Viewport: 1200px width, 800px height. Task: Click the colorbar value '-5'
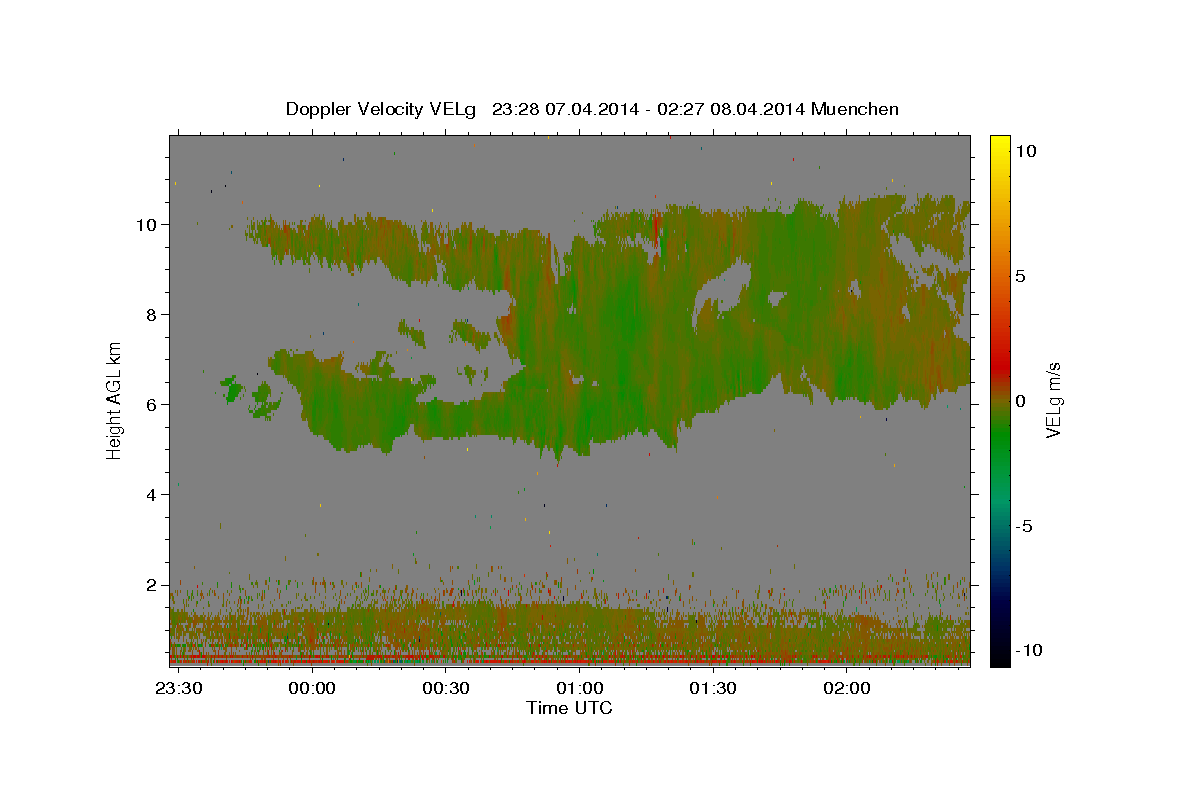click(1025, 526)
